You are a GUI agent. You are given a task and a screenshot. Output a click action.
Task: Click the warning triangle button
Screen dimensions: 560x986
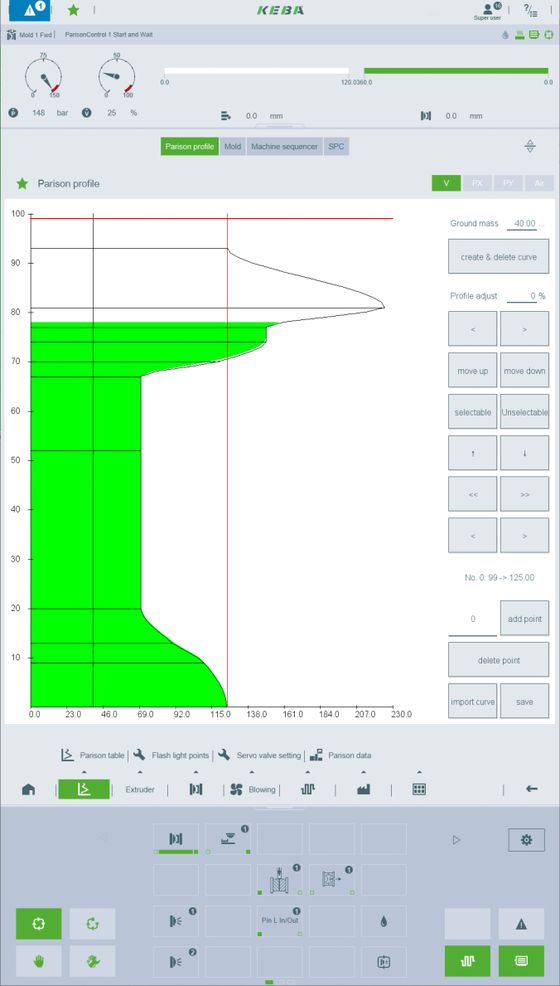pyautogui.click(x=521, y=924)
